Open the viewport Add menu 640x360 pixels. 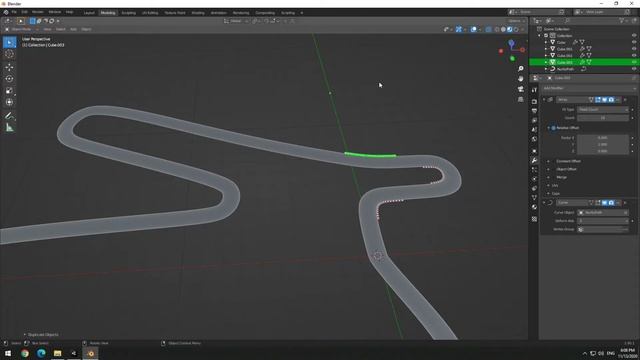coord(73,29)
